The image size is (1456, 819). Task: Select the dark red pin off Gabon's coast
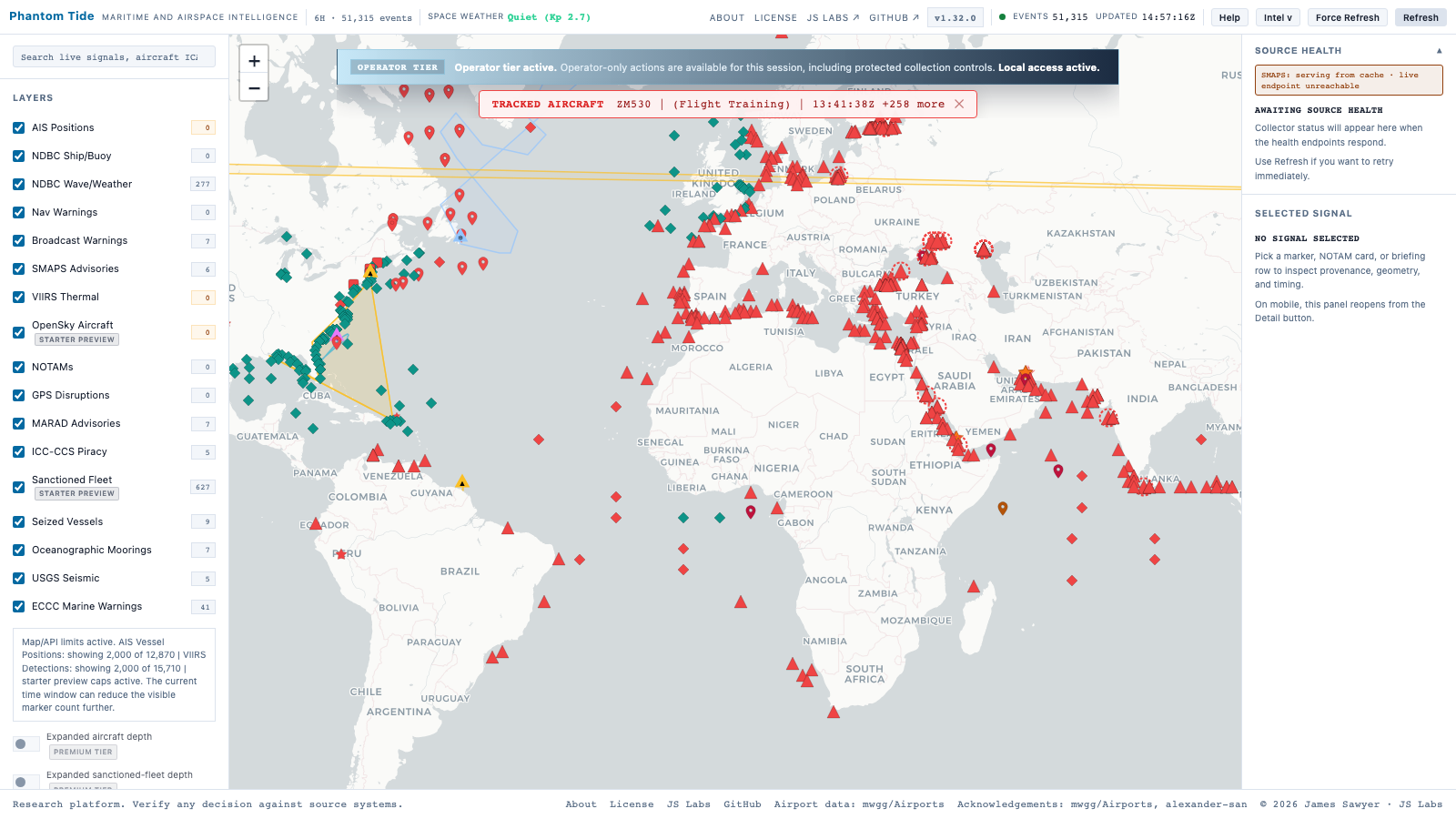tap(751, 512)
